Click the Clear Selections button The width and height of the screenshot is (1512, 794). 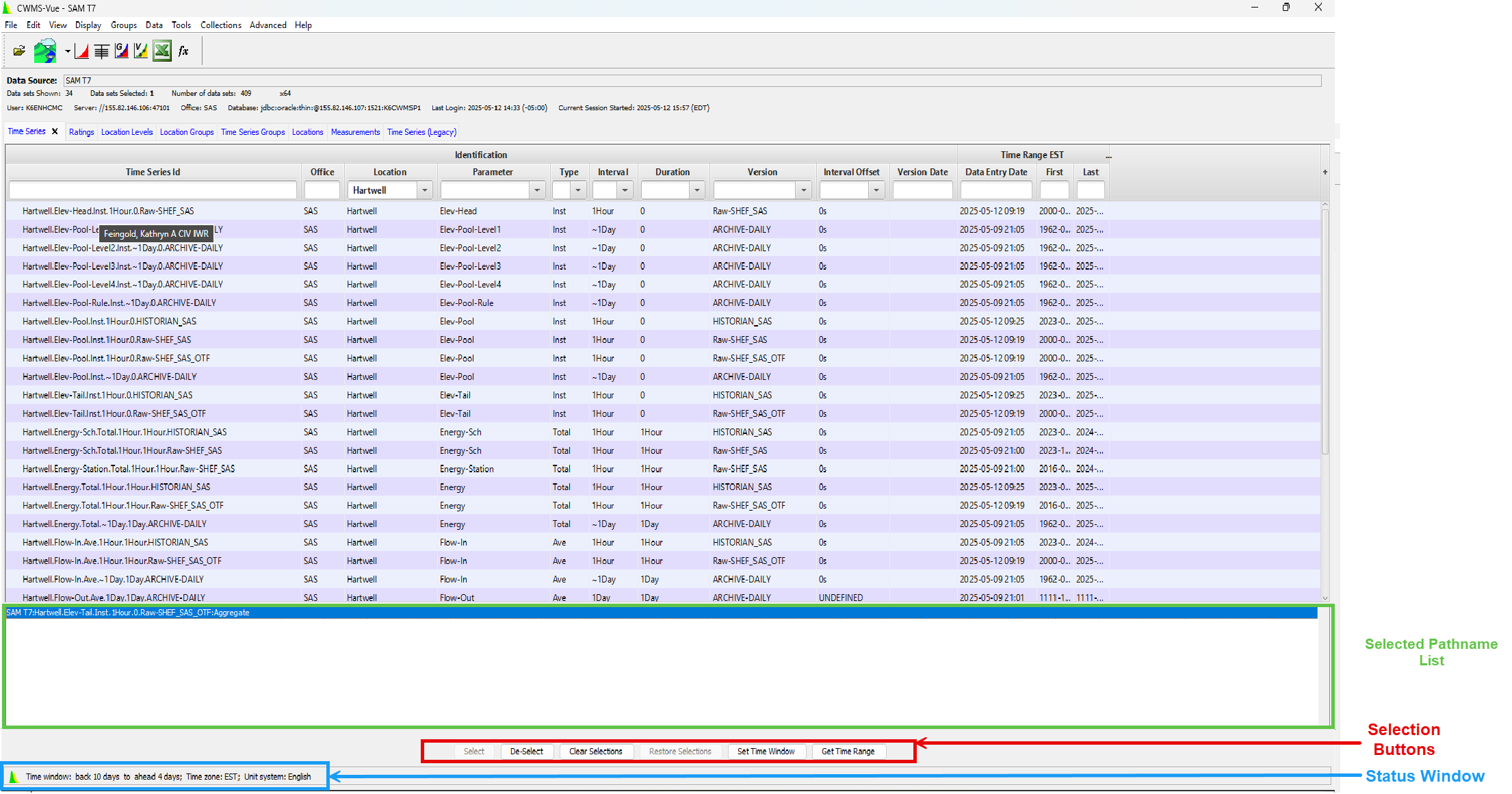tap(595, 752)
